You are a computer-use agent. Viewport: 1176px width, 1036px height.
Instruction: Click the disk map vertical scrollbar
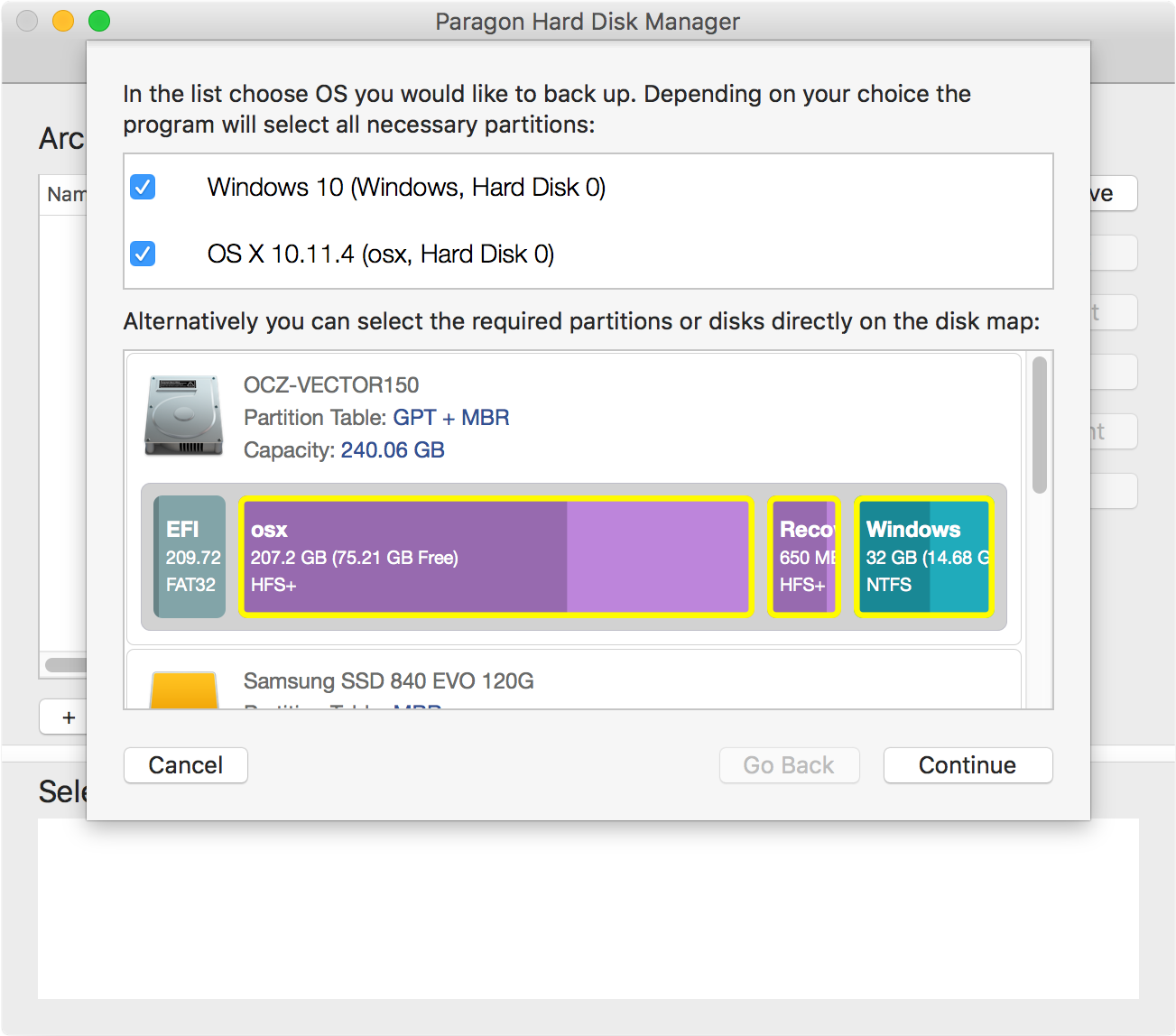point(1039,425)
